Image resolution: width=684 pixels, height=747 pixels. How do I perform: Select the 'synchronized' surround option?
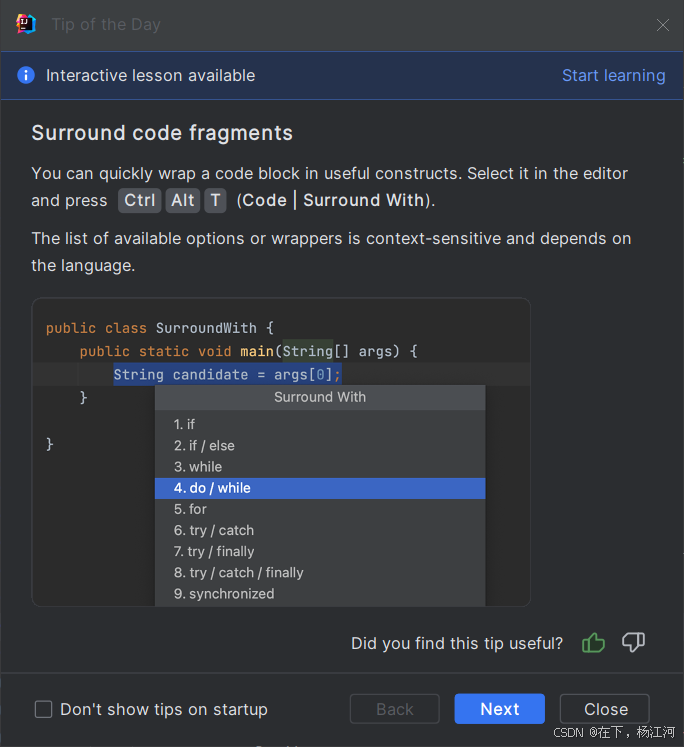(320, 594)
